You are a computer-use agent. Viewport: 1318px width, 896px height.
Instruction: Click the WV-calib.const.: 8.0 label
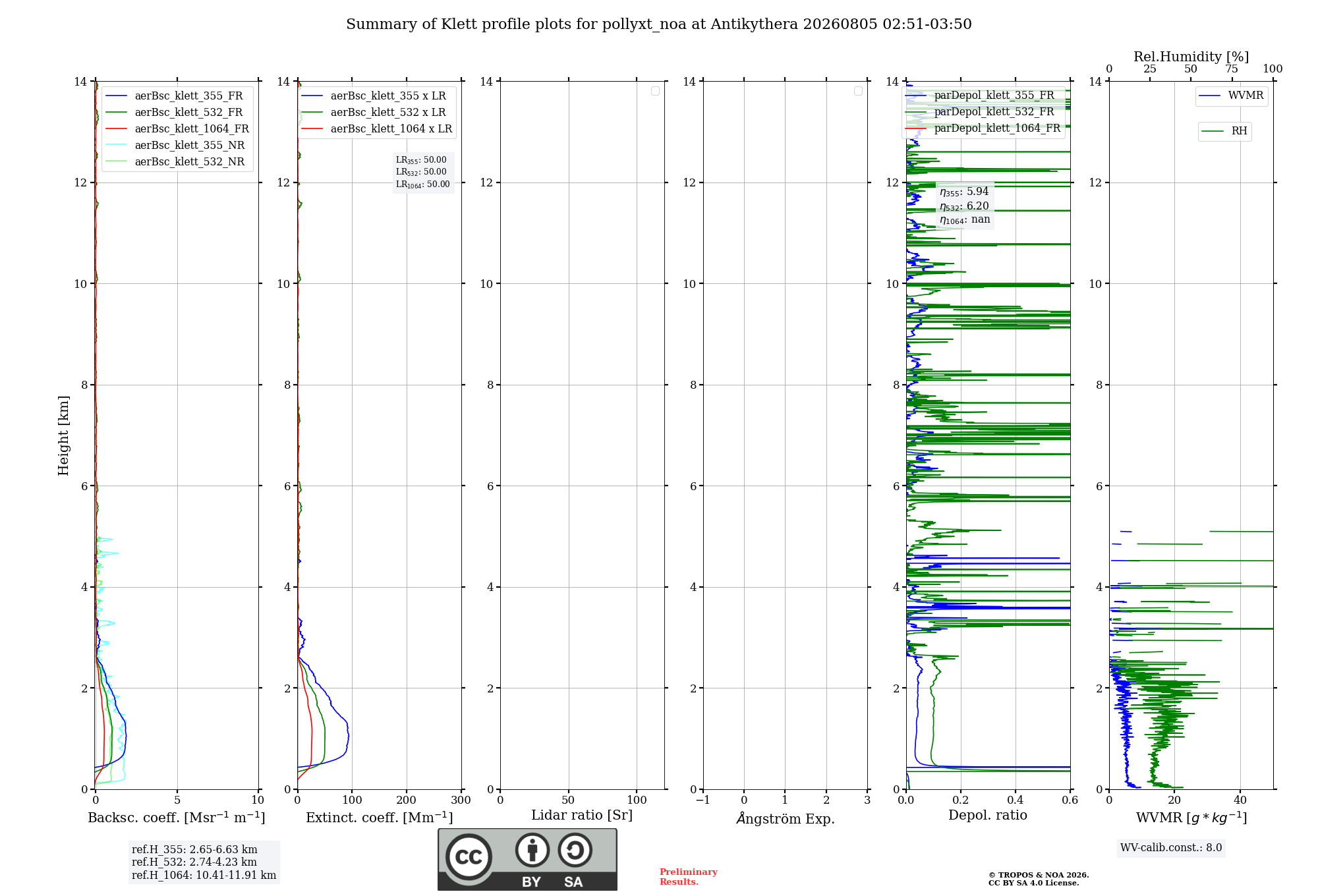pos(1171,848)
